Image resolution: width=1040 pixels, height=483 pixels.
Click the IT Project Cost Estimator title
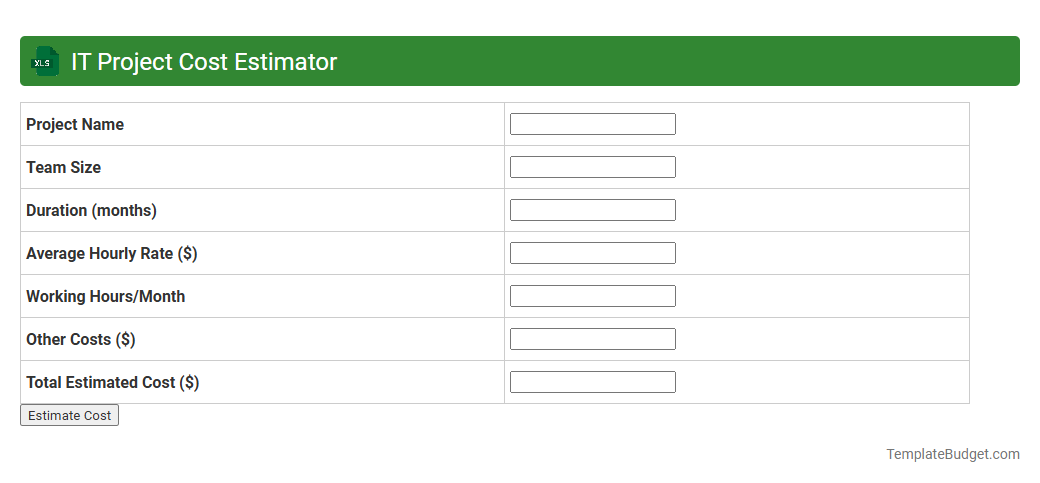pyautogui.click(x=204, y=62)
